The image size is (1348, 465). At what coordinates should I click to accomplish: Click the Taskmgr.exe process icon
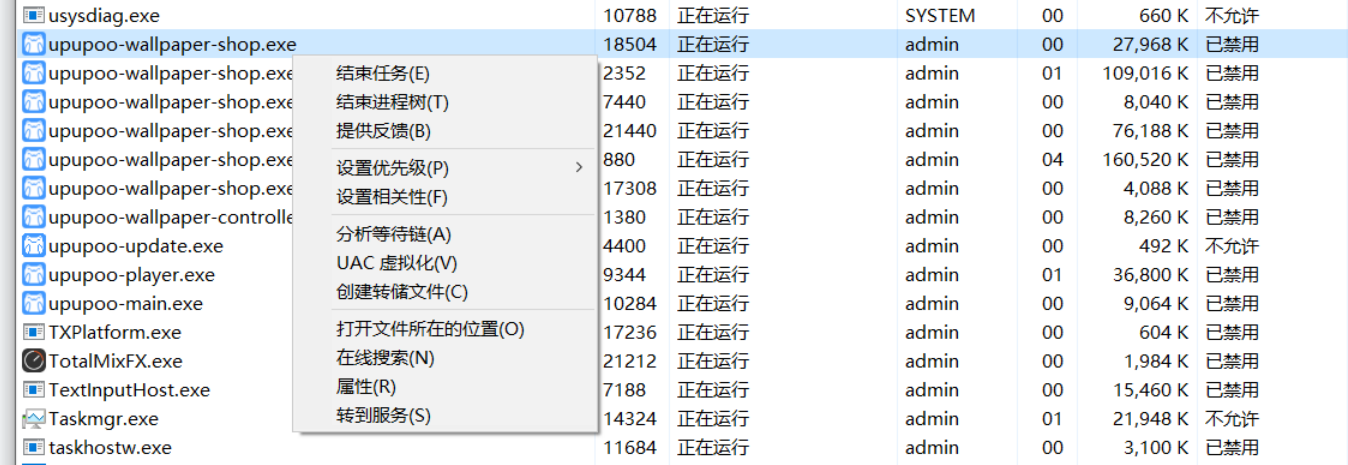34,419
